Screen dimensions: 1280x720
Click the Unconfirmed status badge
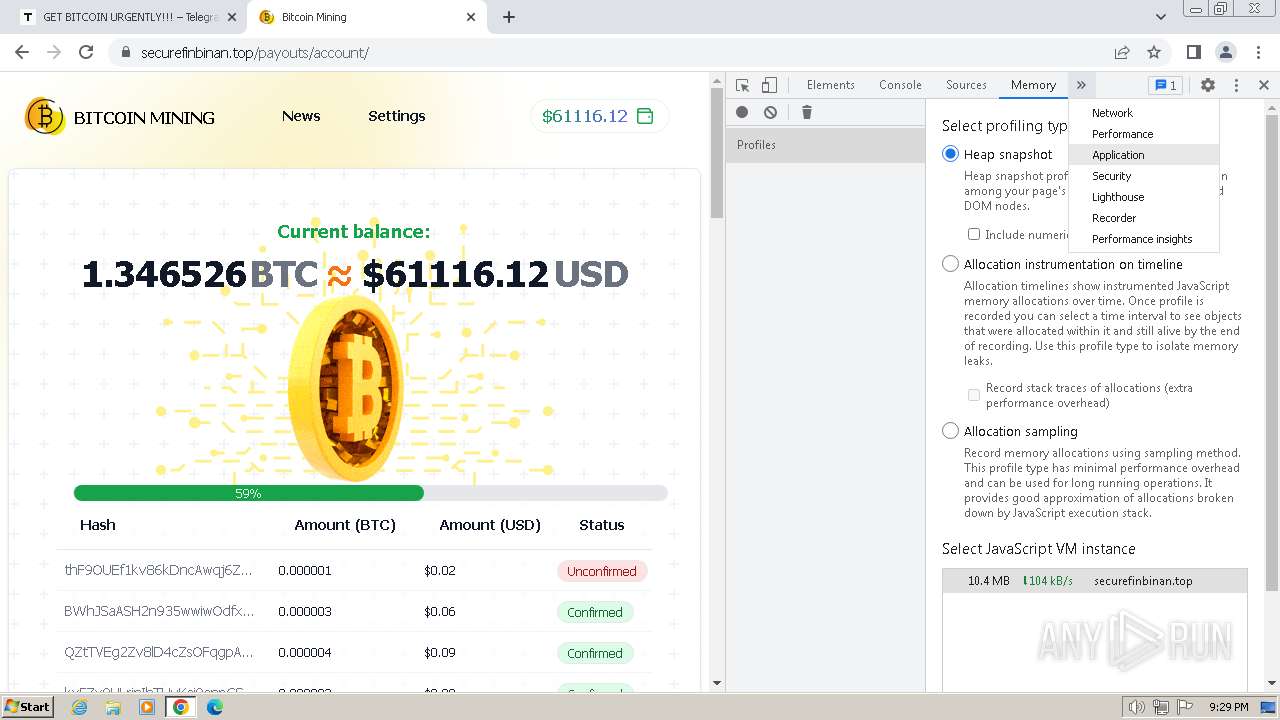(602, 571)
